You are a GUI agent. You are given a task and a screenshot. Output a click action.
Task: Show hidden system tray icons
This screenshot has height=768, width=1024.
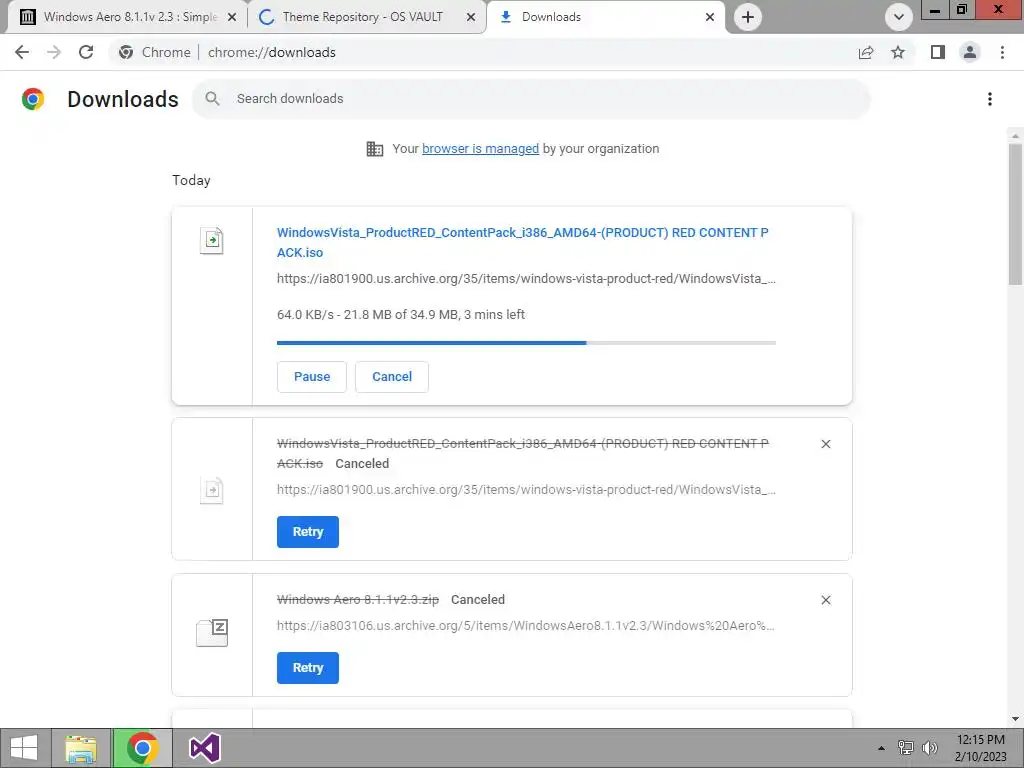tap(881, 748)
